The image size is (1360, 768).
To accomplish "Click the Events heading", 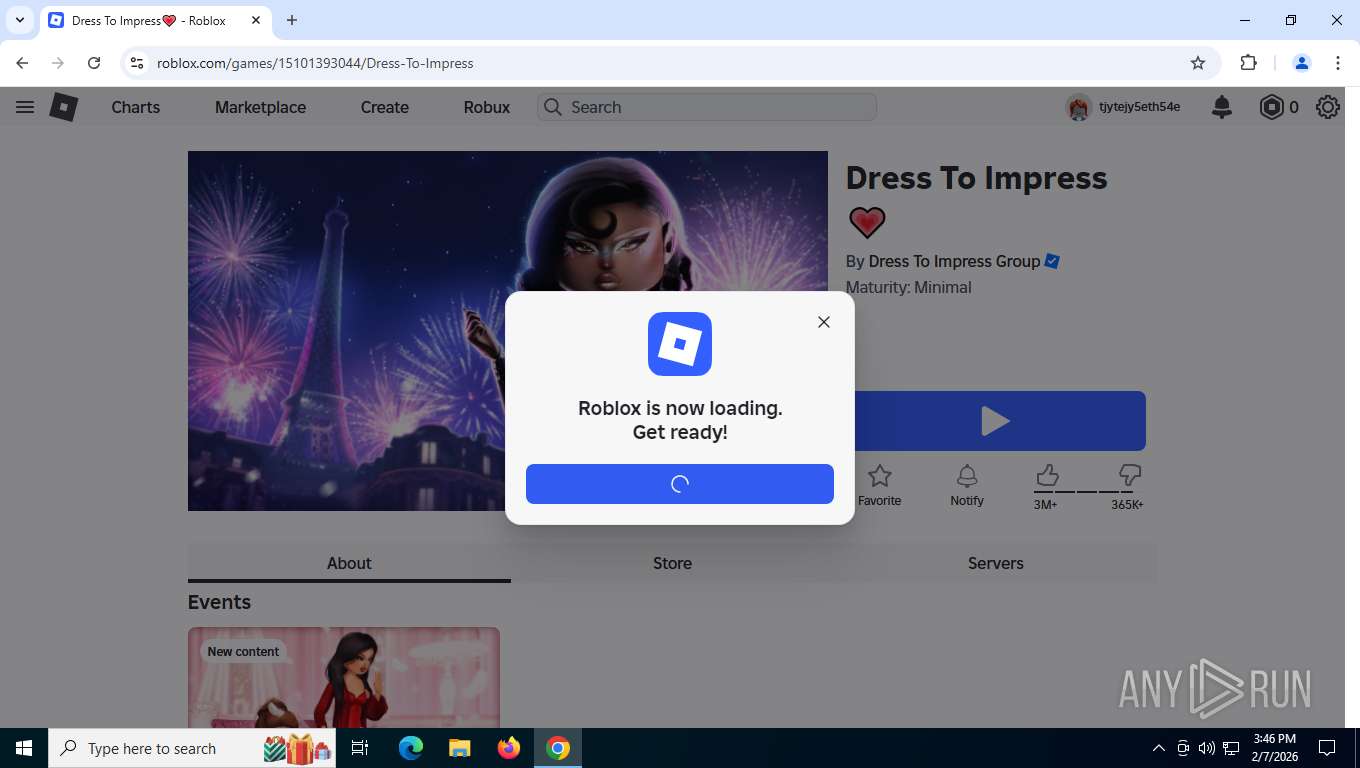I will (x=219, y=602).
